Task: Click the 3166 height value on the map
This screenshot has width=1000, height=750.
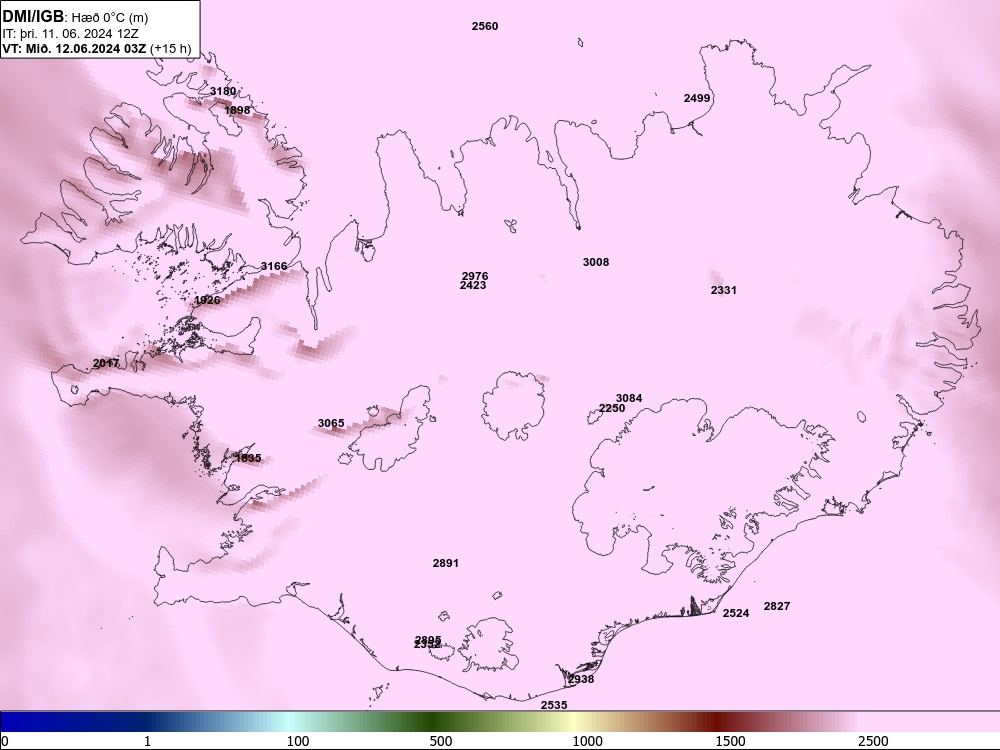Action: click(274, 266)
